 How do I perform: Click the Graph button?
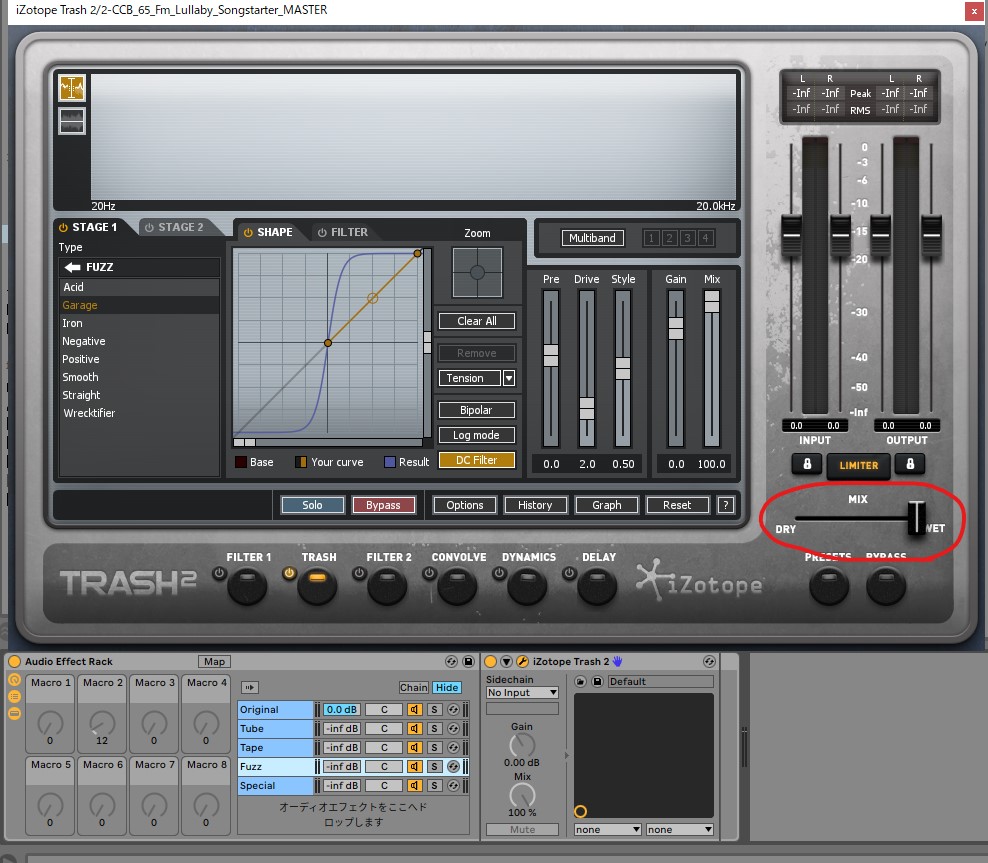point(606,505)
